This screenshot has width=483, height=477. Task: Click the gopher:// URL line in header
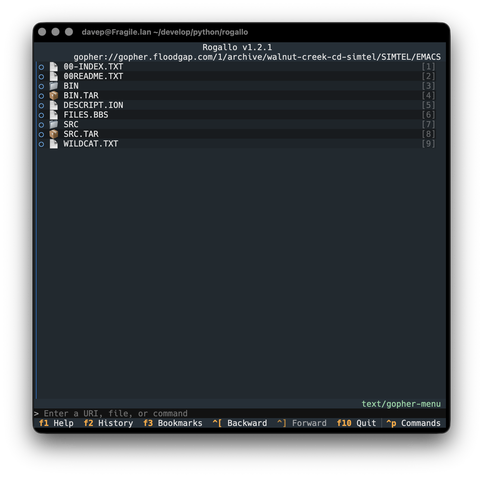(257, 57)
